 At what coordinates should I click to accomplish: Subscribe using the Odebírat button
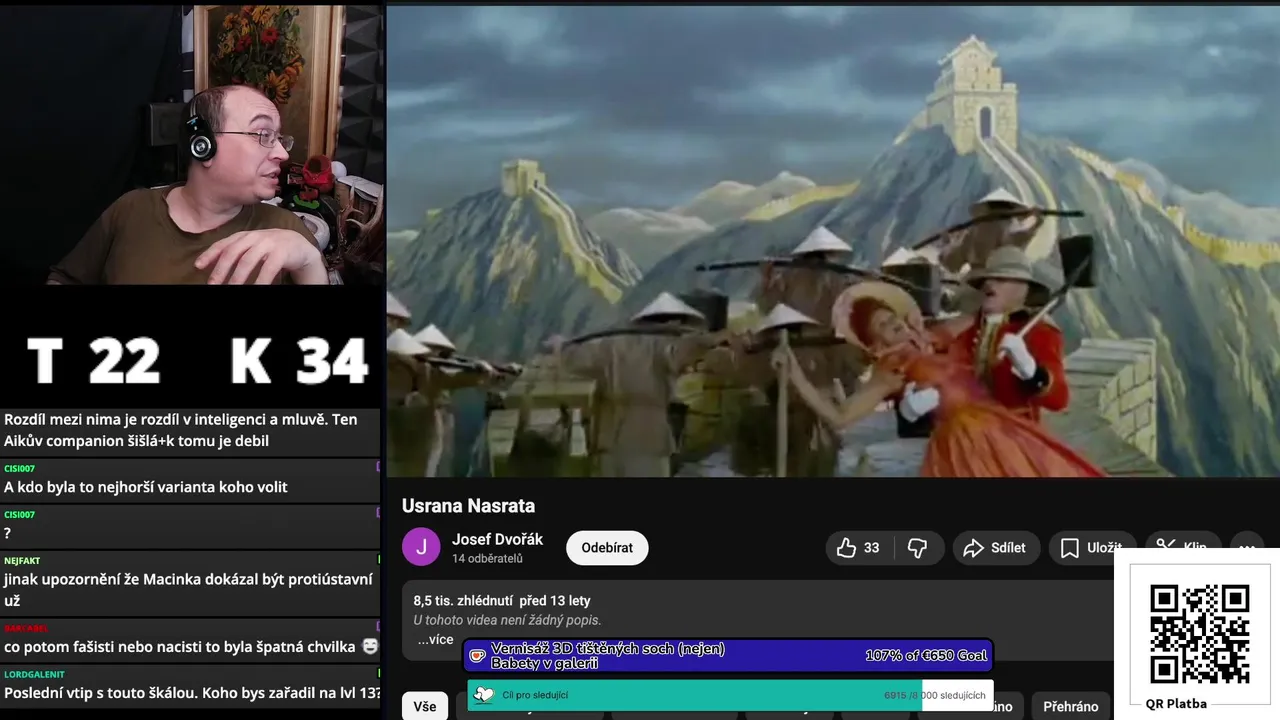(x=607, y=548)
